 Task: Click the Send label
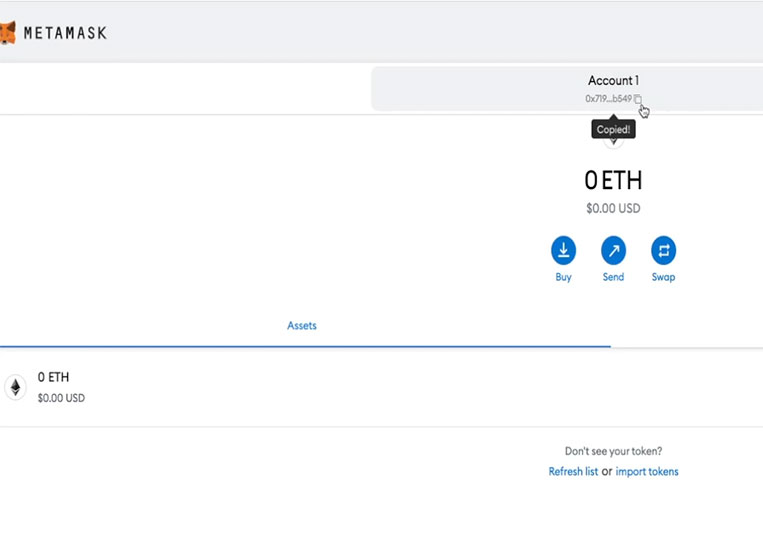613,277
